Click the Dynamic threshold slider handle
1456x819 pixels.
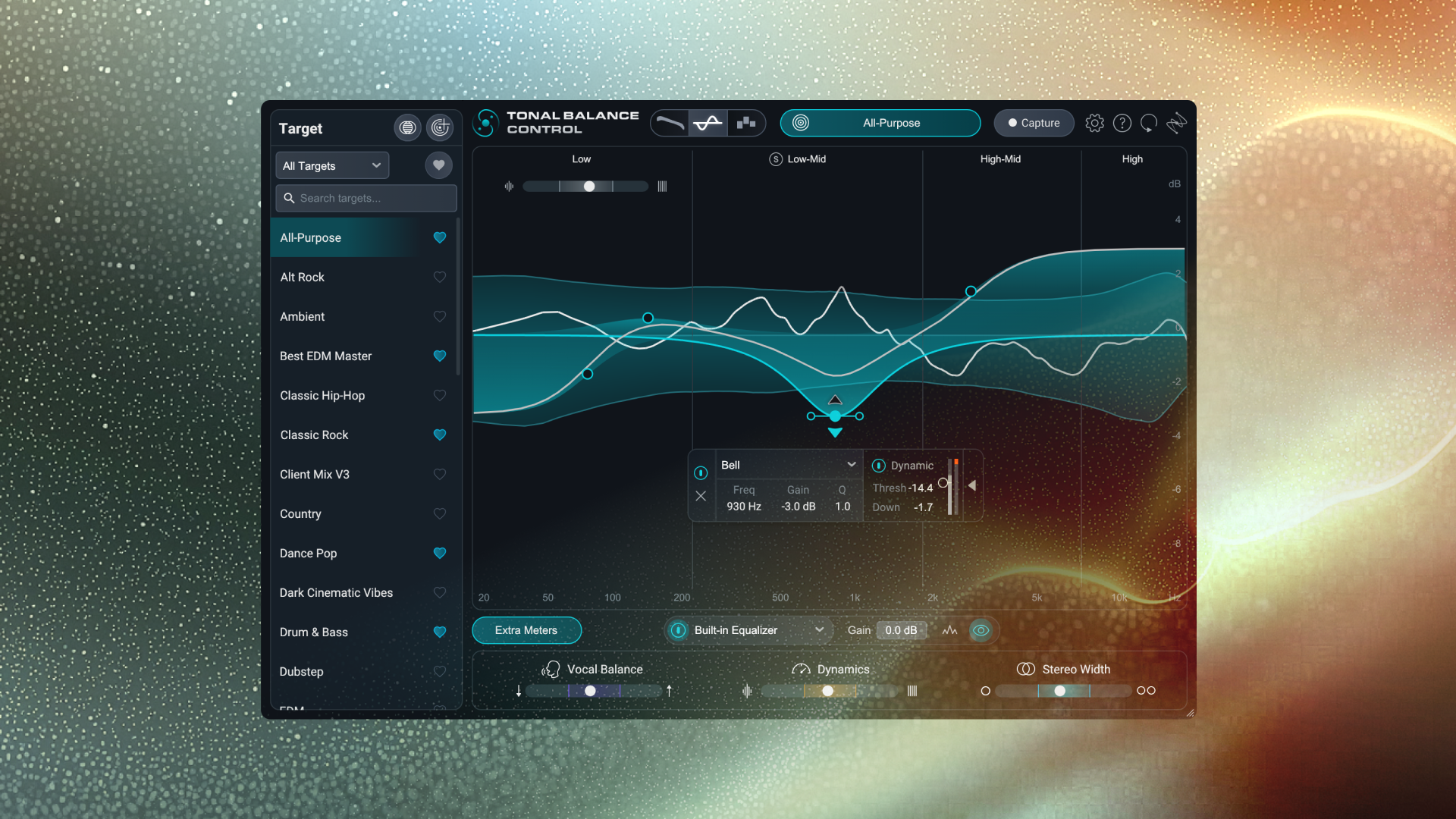coord(943,483)
